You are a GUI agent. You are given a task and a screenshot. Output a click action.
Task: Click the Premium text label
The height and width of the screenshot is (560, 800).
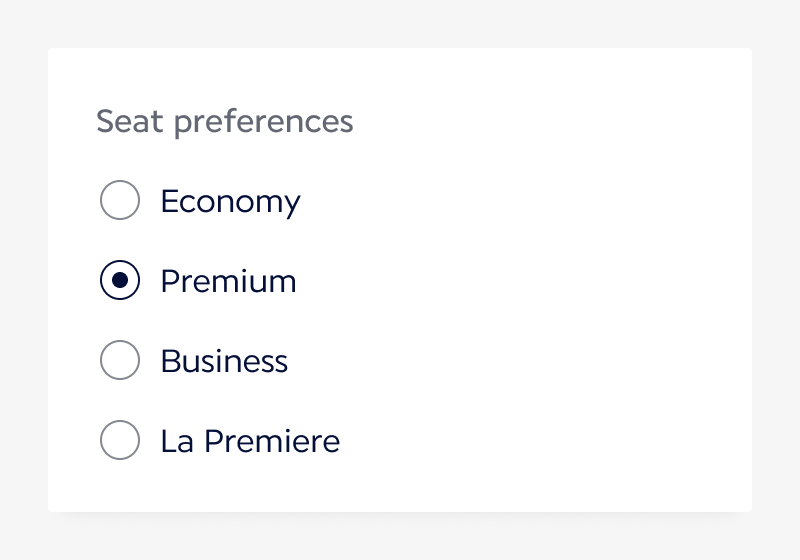coord(228,282)
